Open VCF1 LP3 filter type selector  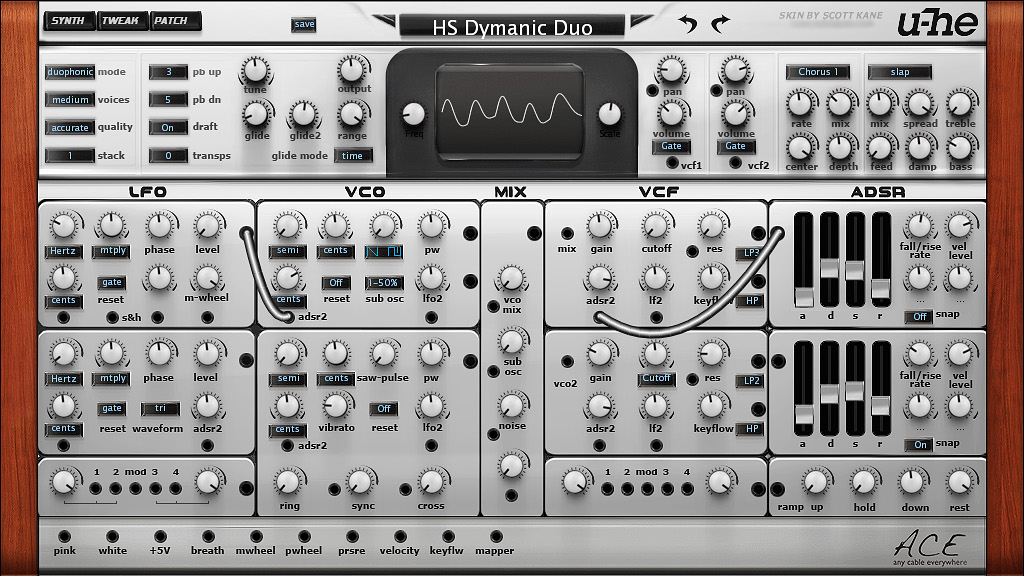point(752,253)
